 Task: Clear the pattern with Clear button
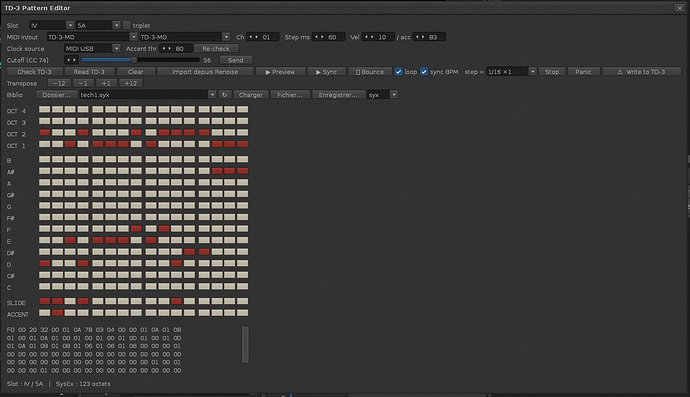(x=136, y=72)
